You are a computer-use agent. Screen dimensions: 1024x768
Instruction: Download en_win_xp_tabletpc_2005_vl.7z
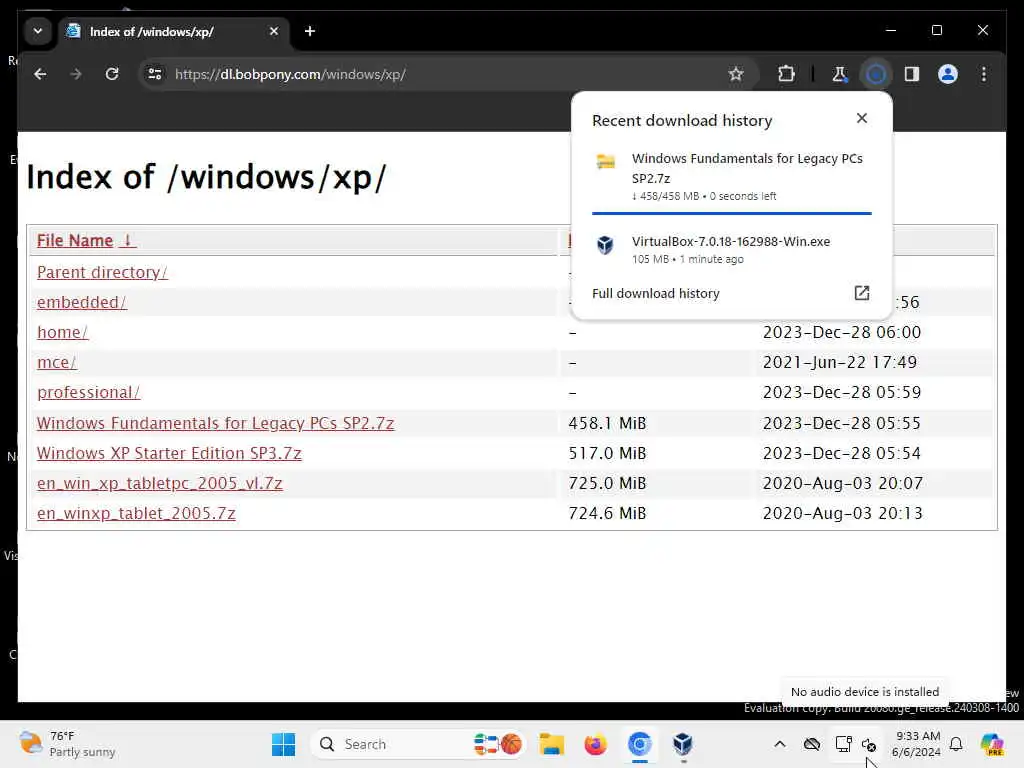point(159,483)
